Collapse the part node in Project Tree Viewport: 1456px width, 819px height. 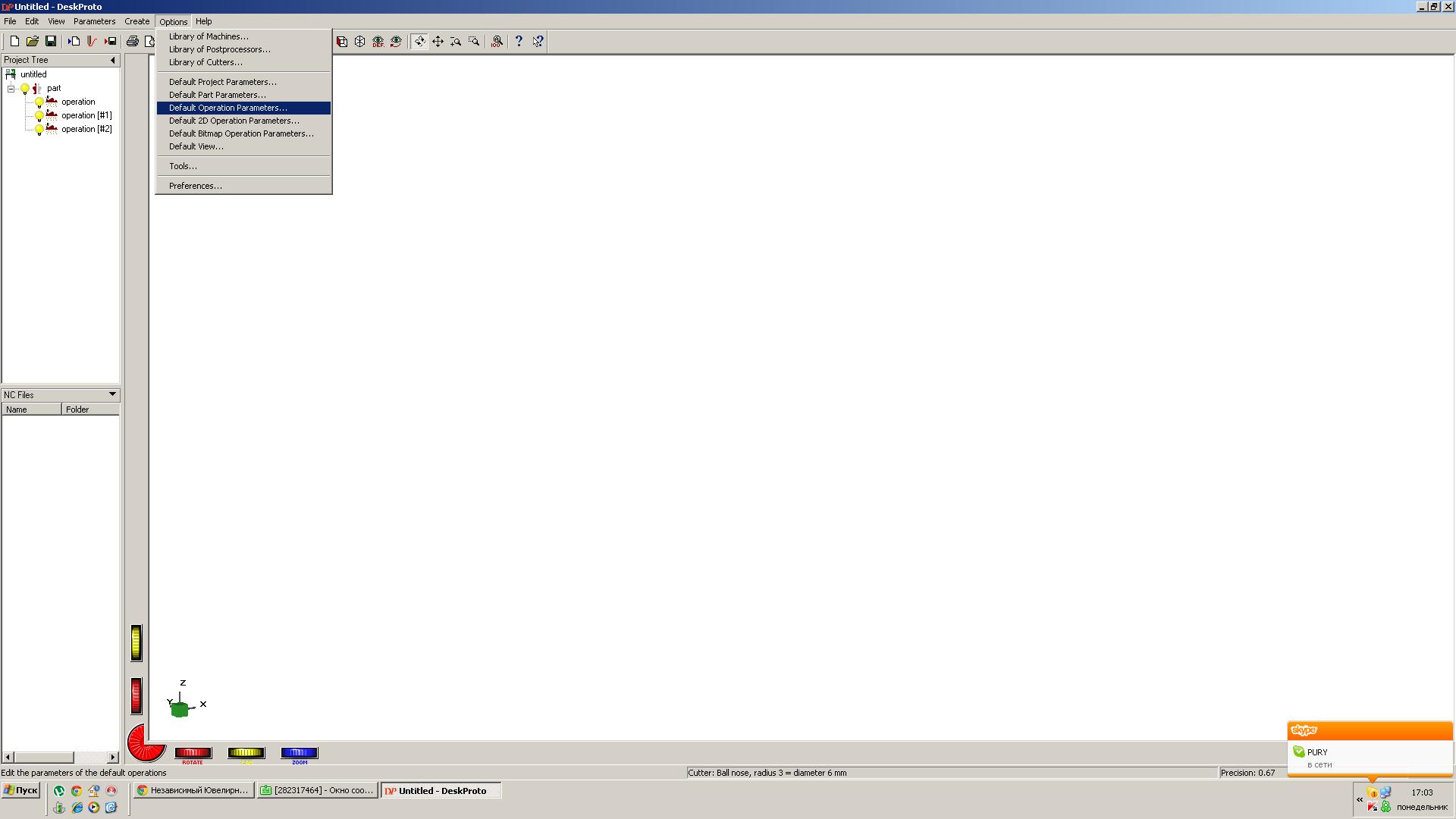pos(11,89)
